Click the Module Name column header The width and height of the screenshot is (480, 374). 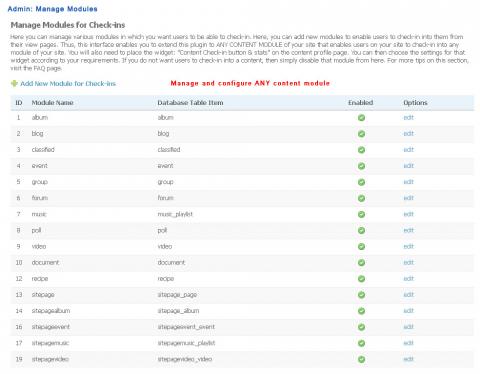tap(52, 103)
